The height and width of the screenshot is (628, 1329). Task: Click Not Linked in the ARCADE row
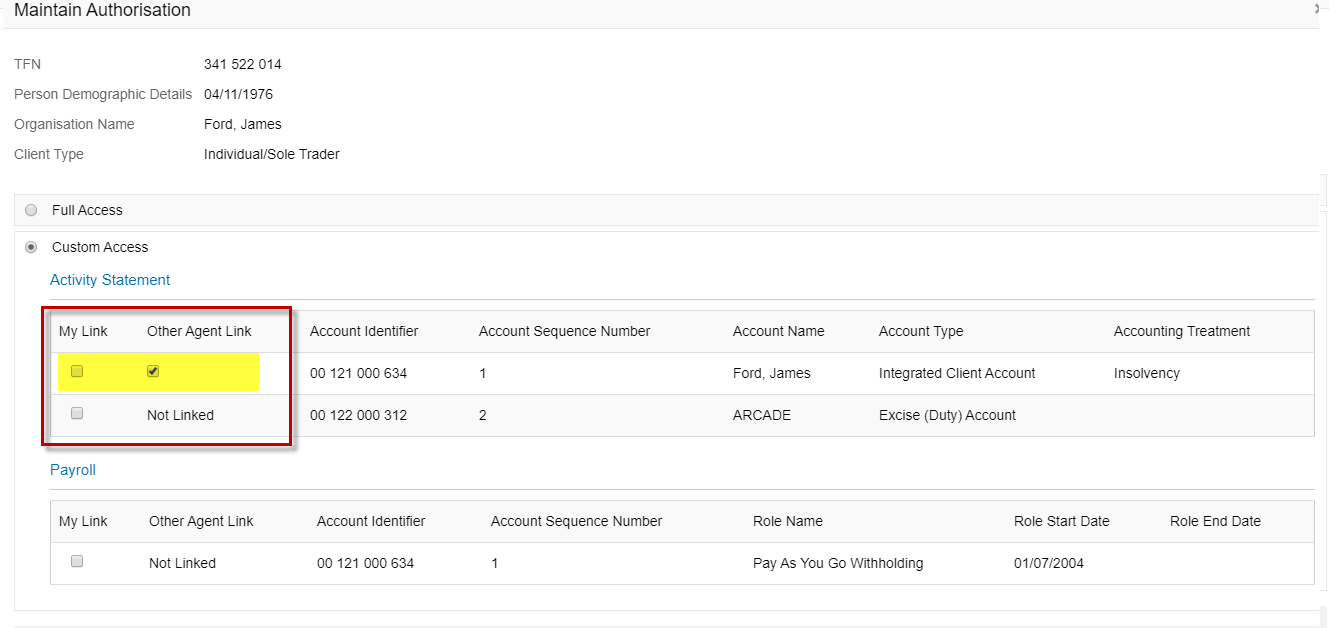pos(180,415)
